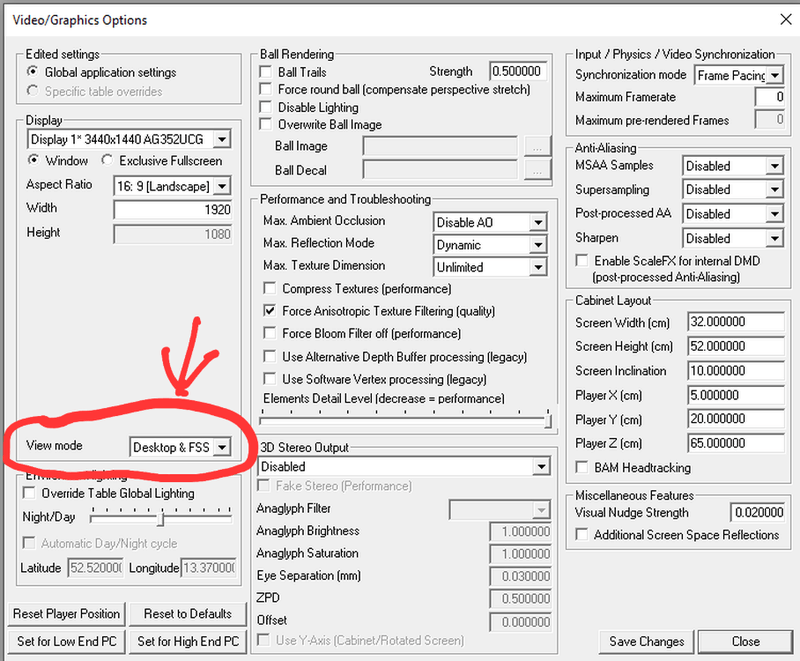The image size is (800, 661).
Task: Browse for Ball Image file
Action: tap(538, 146)
